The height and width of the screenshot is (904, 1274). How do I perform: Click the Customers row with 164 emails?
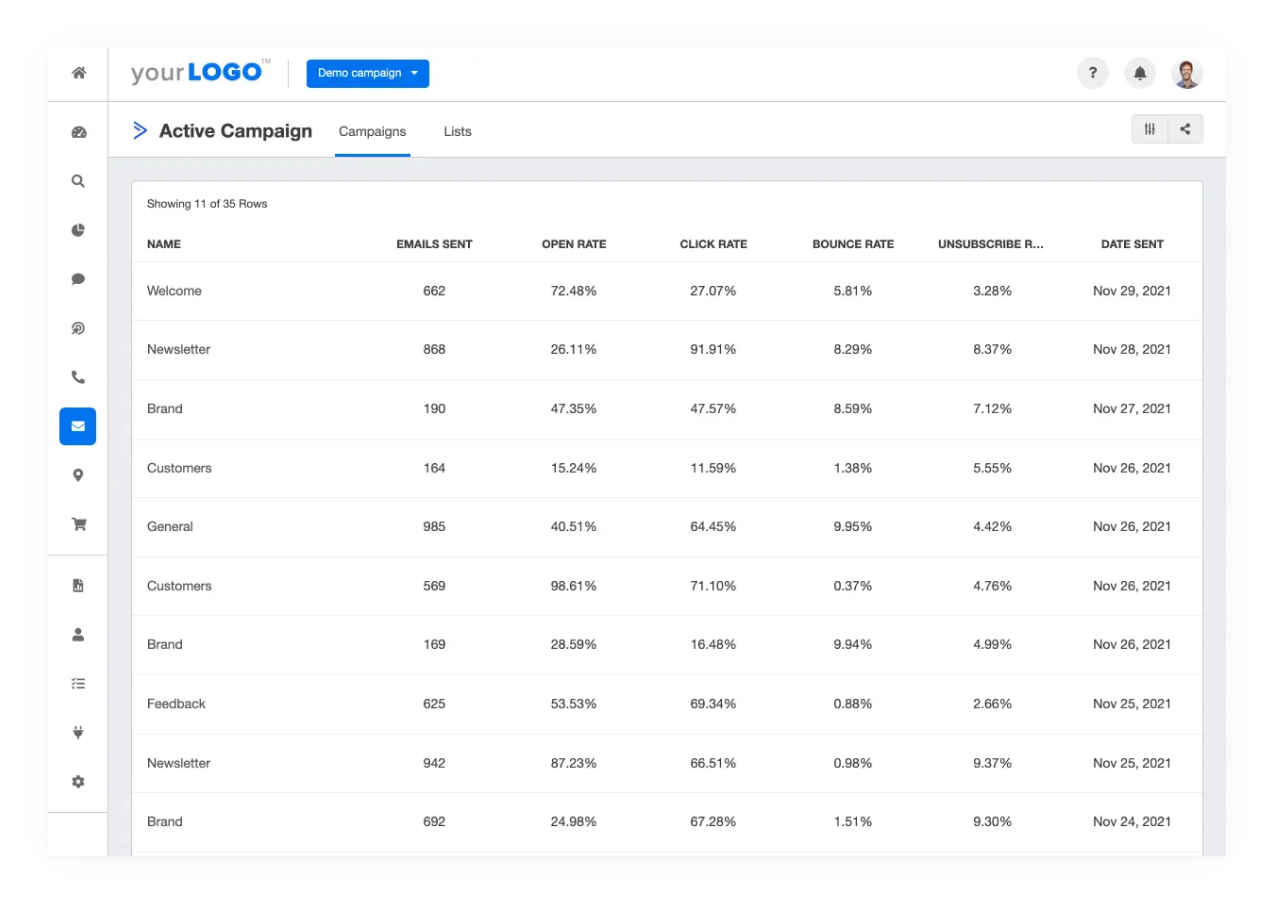[667, 468]
